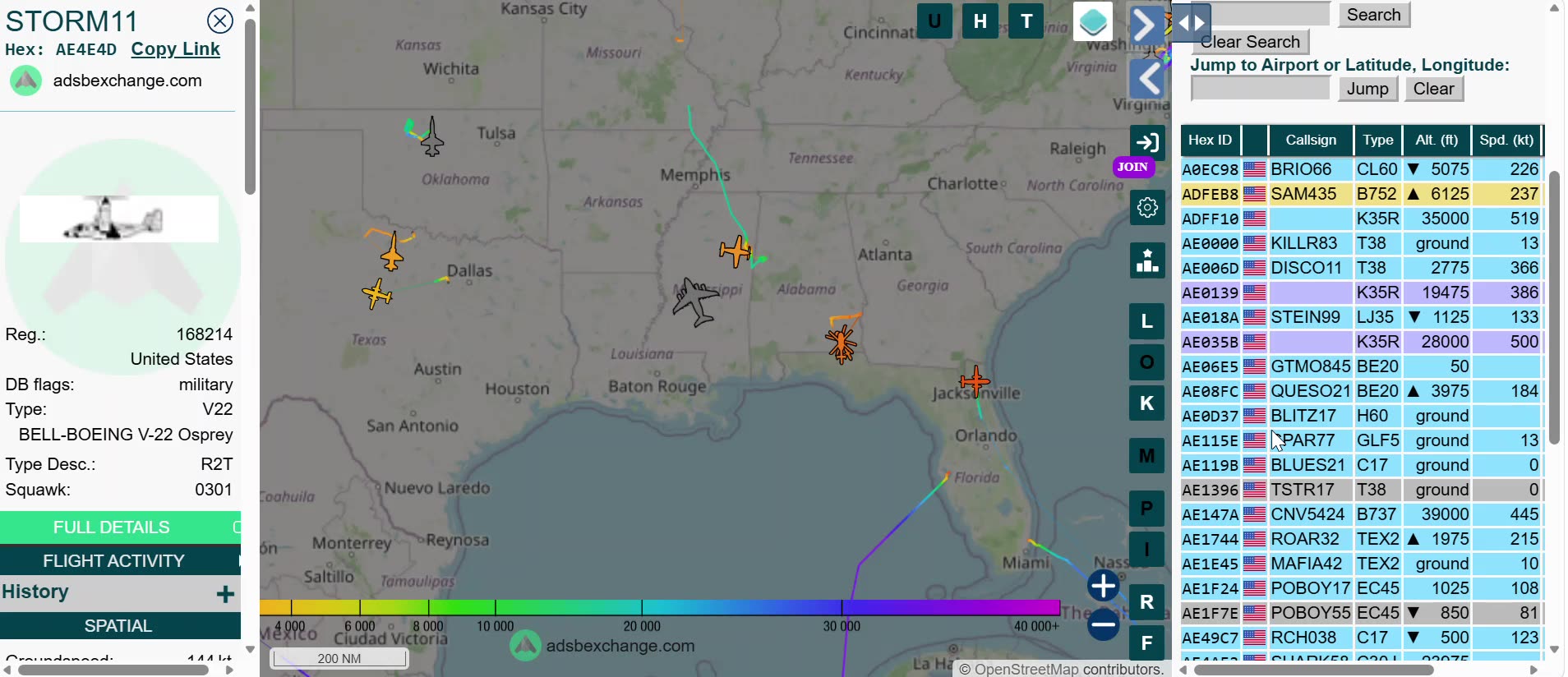
Task: Select the RCH038 C17 row
Action: (x=1361, y=638)
